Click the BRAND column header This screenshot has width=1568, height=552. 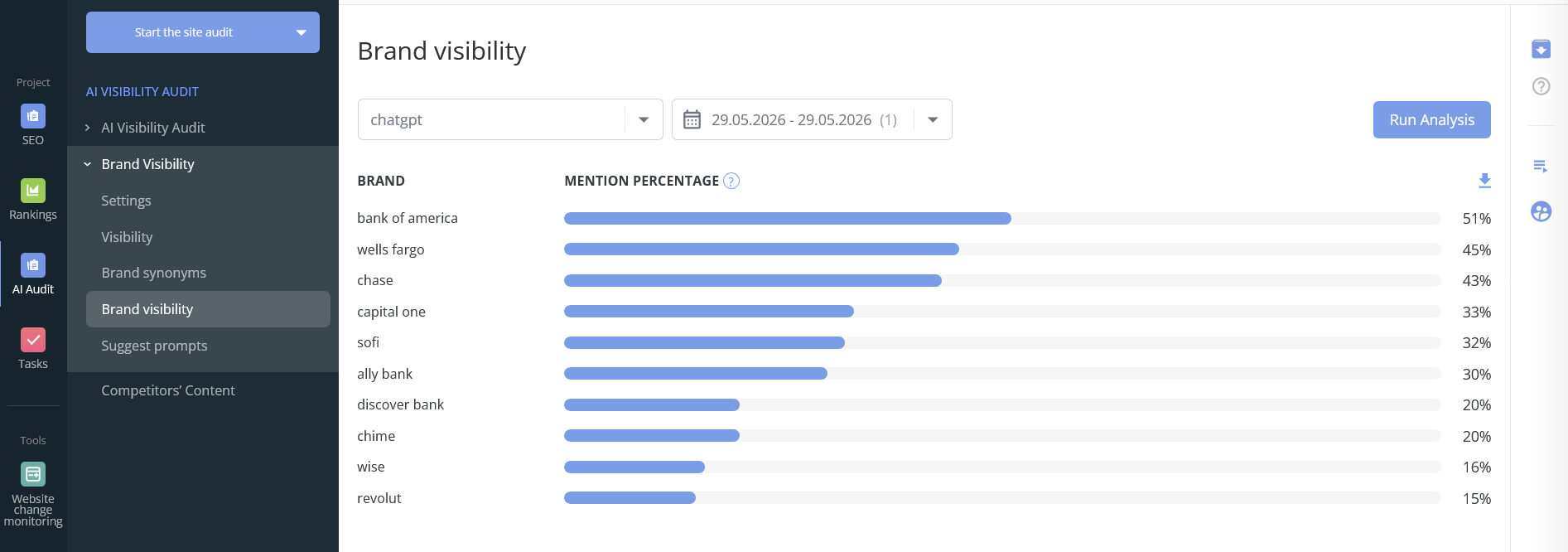[x=381, y=181]
